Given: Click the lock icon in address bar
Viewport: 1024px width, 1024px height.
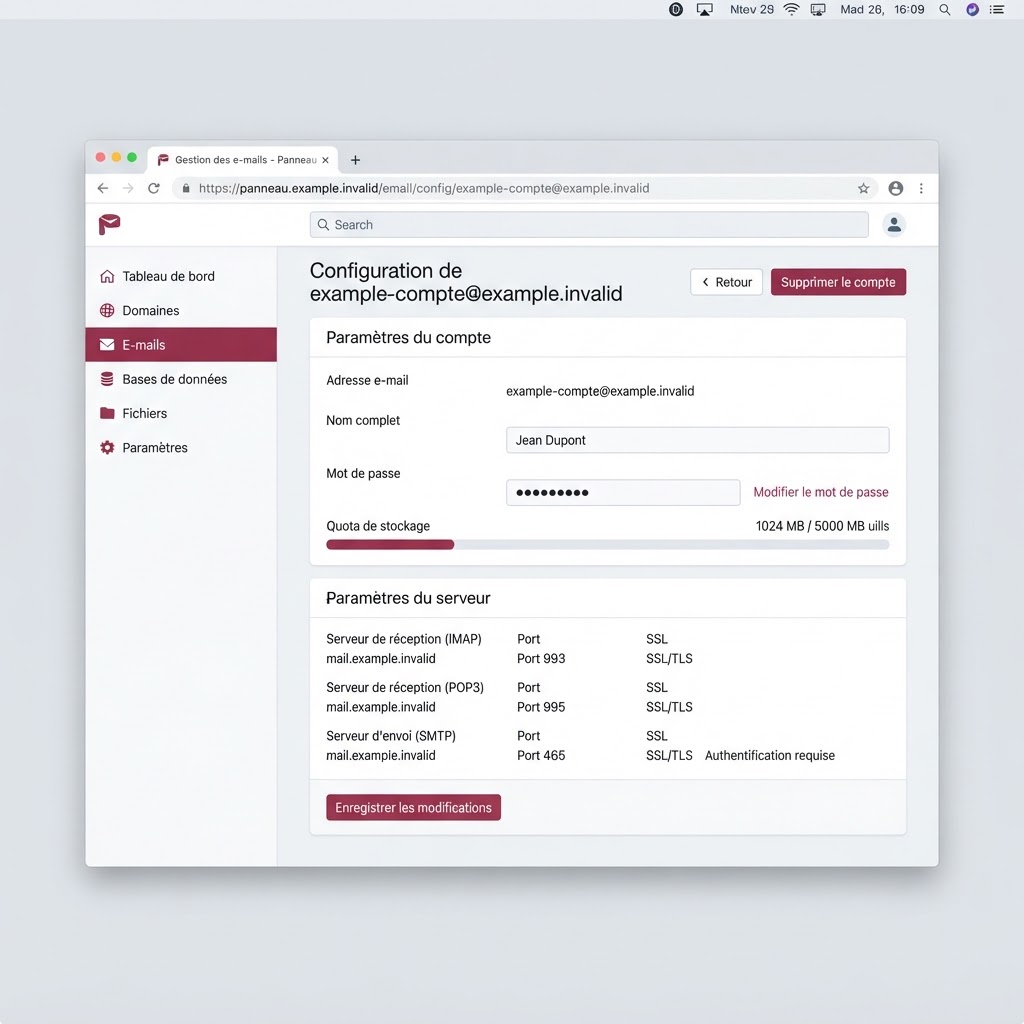Looking at the screenshot, I should [x=186, y=189].
